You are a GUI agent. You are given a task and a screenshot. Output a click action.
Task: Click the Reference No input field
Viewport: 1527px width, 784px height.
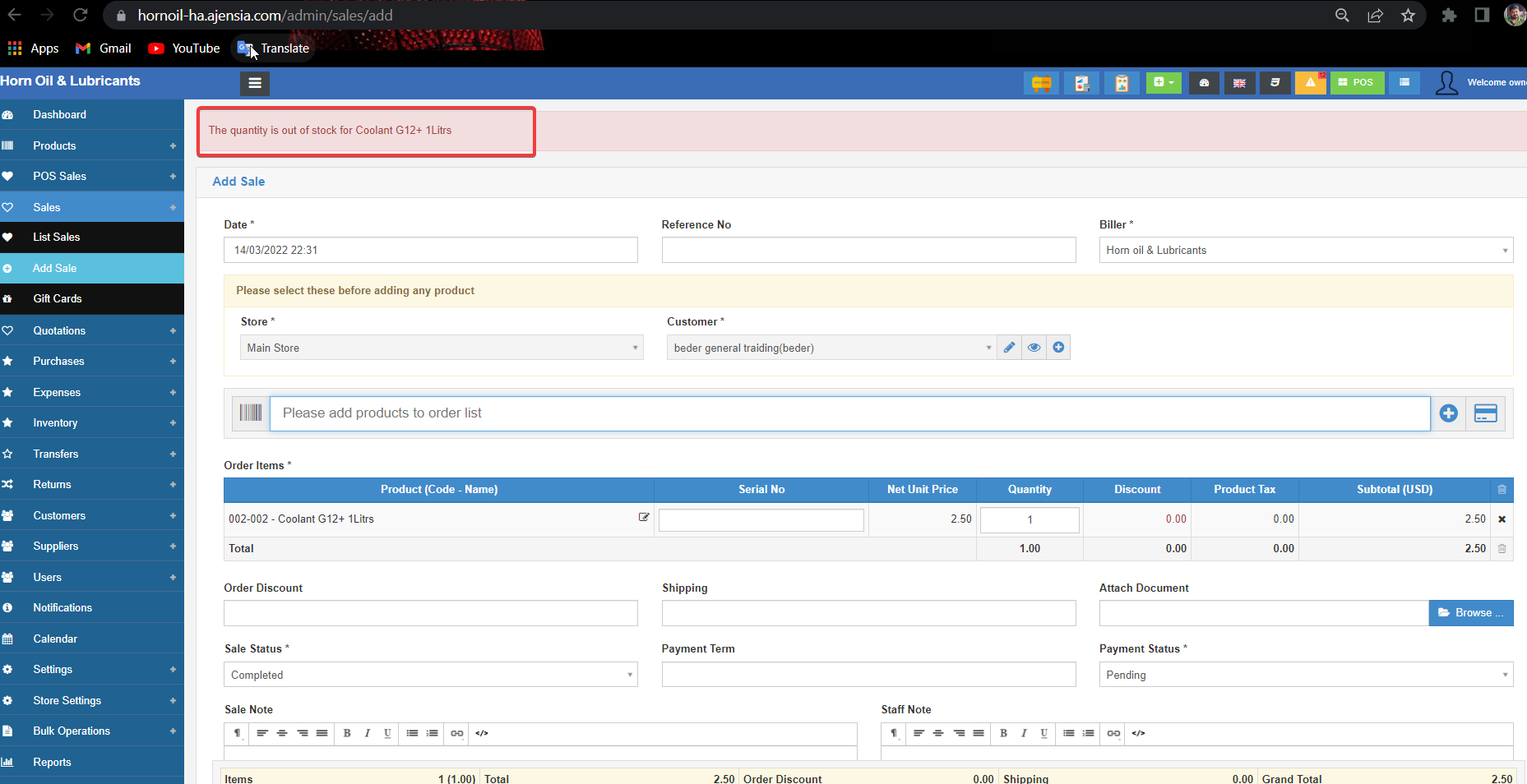[868, 250]
